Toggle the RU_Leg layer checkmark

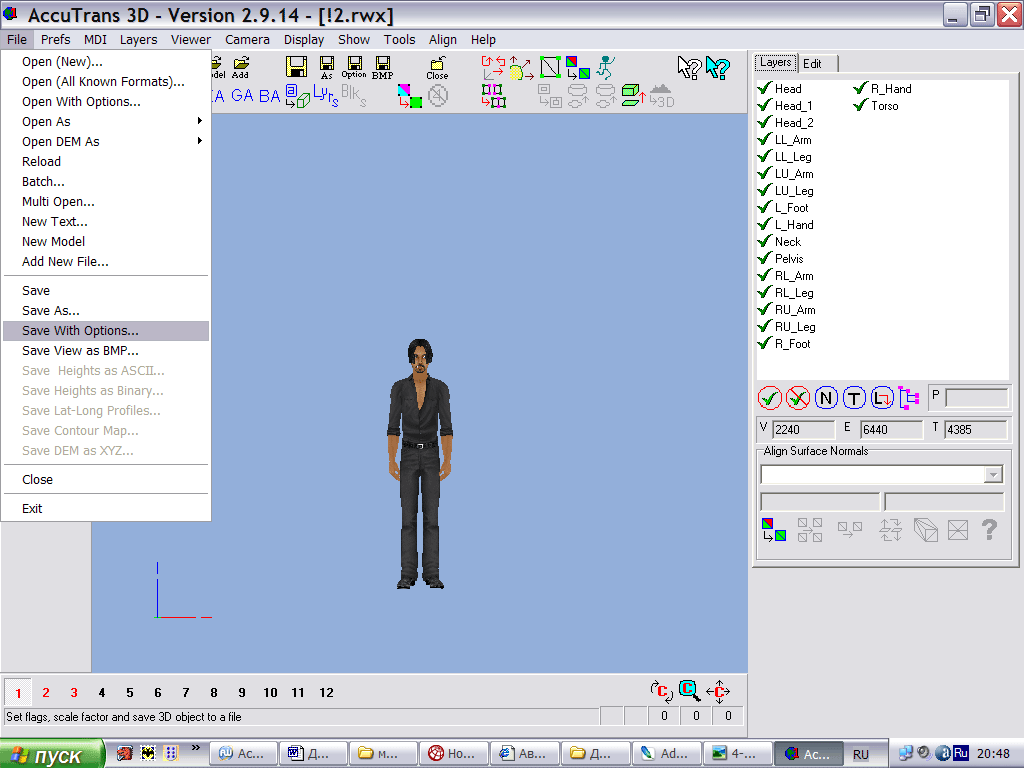[765, 325]
